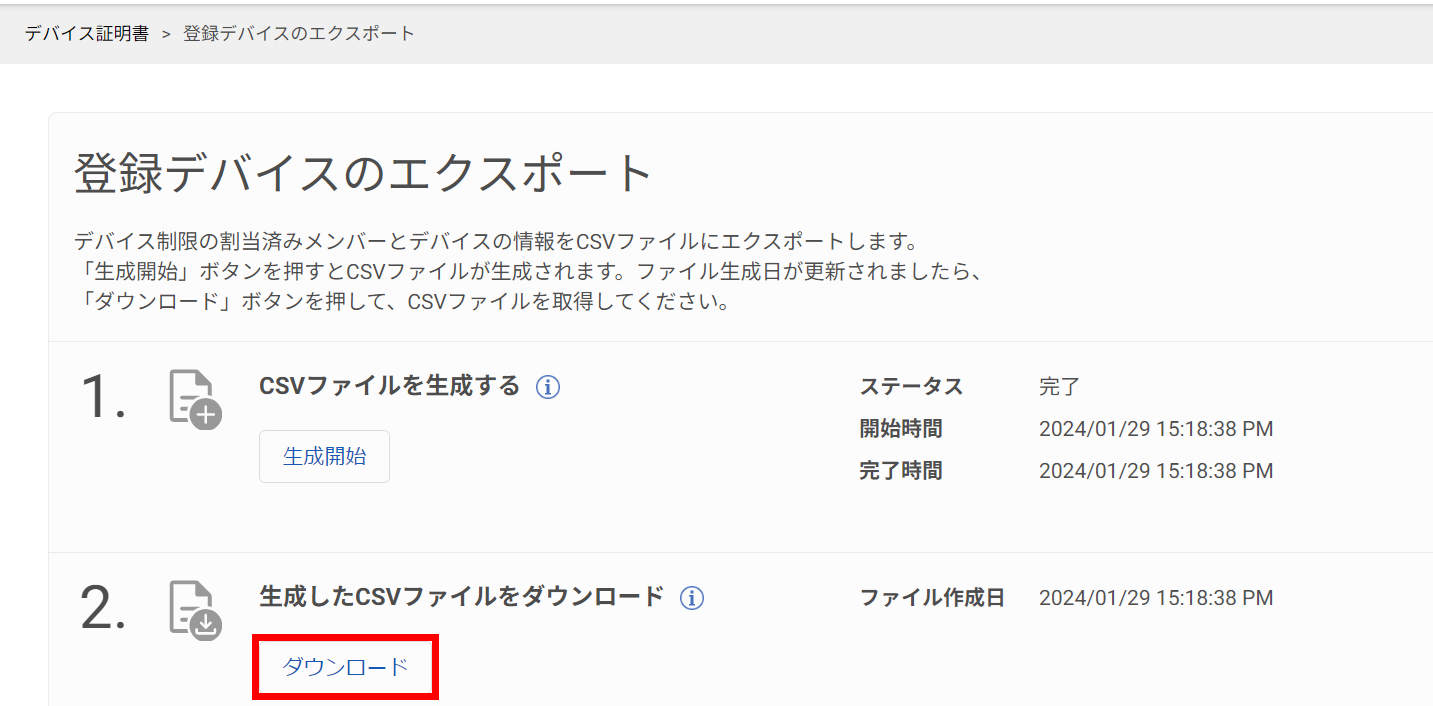Click the page heading 登録デバイスのエクスポート
Viewport: 1433px width, 706px height.
363,174
